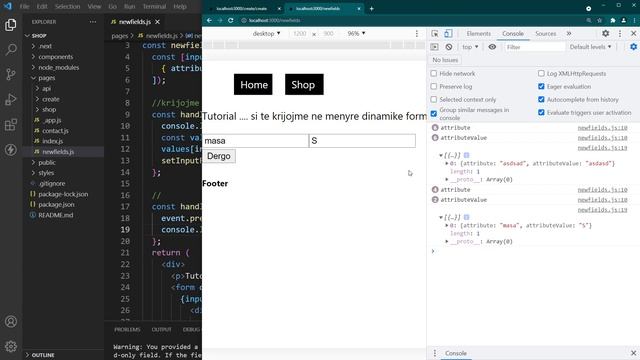Image resolution: width=640 pixels, height=360 pixels.
Task: Open package.json in explorer
Action: 56,204
